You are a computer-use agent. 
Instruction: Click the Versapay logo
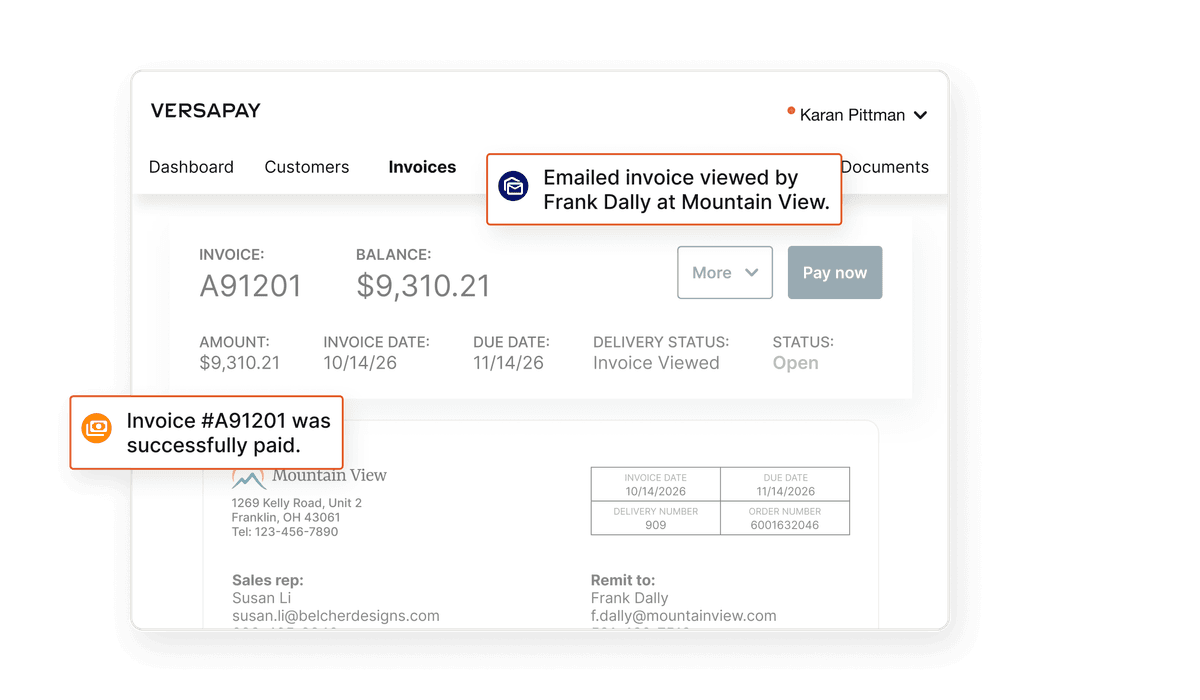click(205, 111)
